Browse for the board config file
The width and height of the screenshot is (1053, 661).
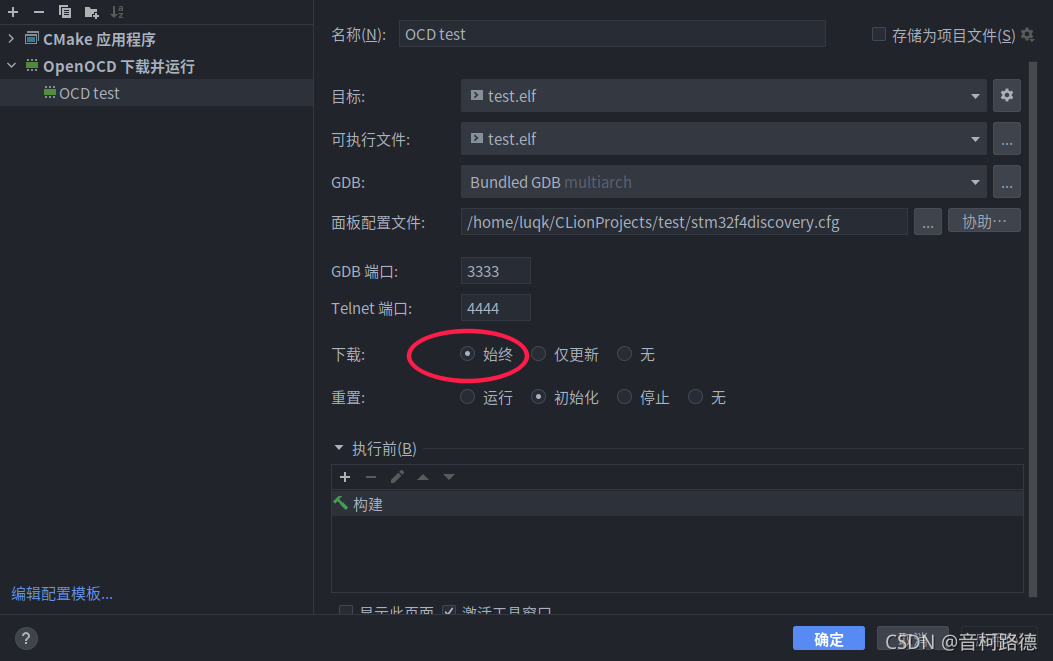pos(927,222)
